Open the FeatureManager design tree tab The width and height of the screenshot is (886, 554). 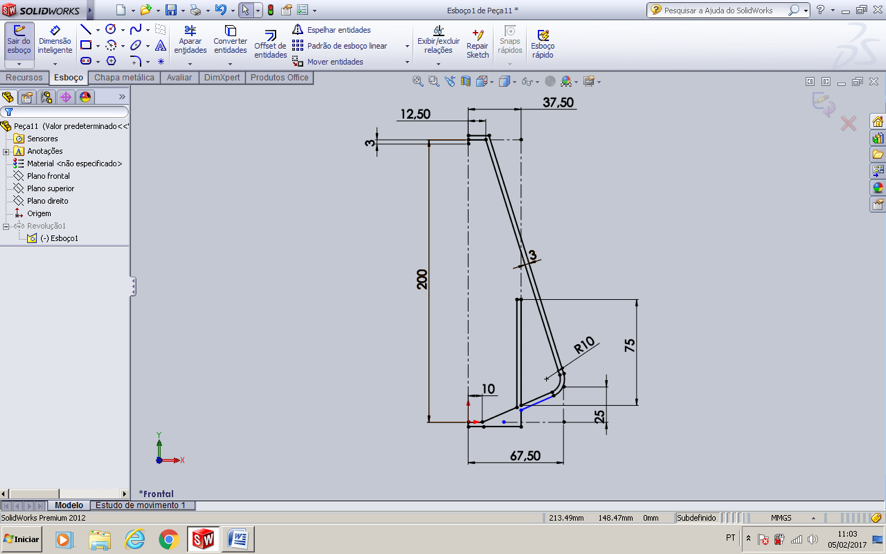click(8, 97)
